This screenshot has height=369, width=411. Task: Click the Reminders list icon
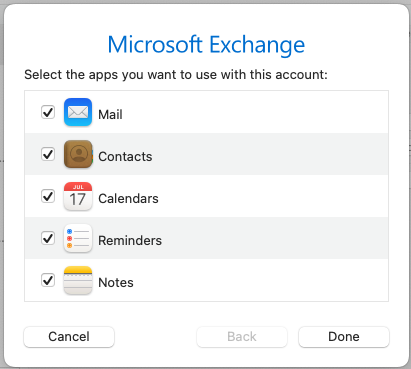point(78,238)
